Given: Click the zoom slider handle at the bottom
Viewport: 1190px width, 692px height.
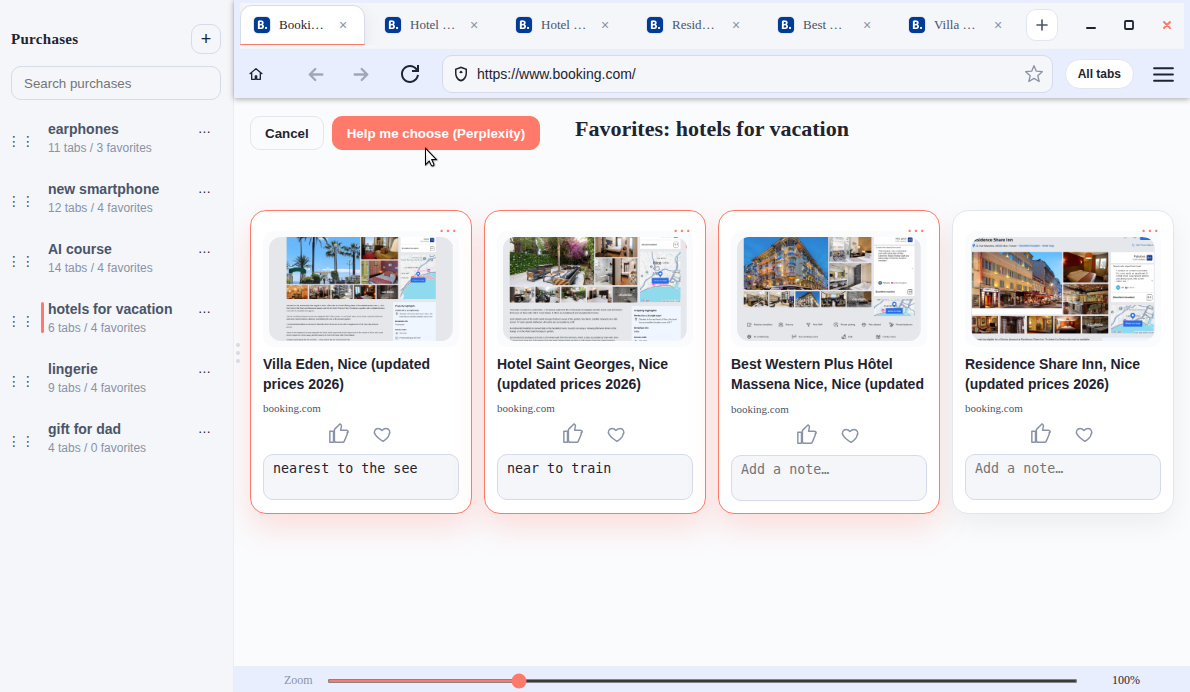Looking at the screenshot, I should coord(518,680).
